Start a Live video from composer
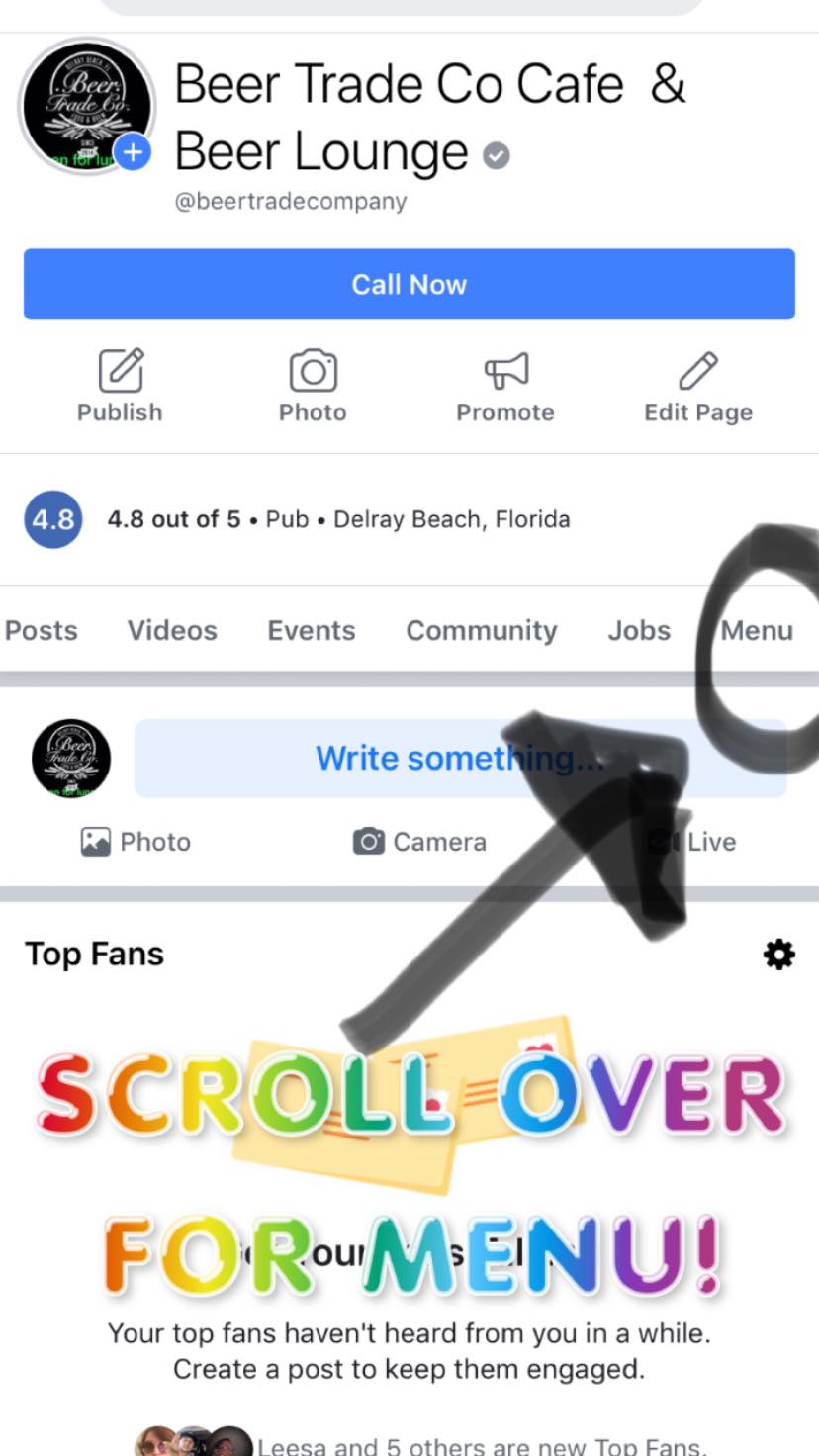The height and width of the screenshot is (1456, 819). click(691, 842)
